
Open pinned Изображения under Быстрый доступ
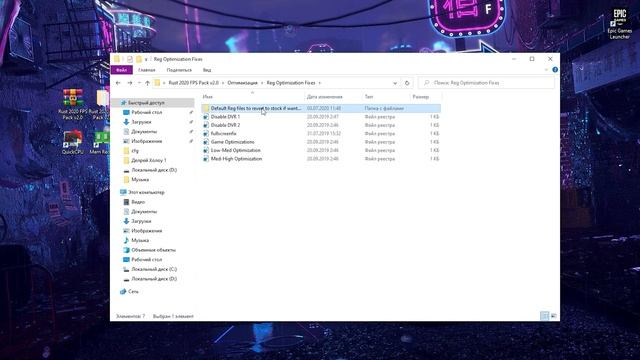pos(147,141)
